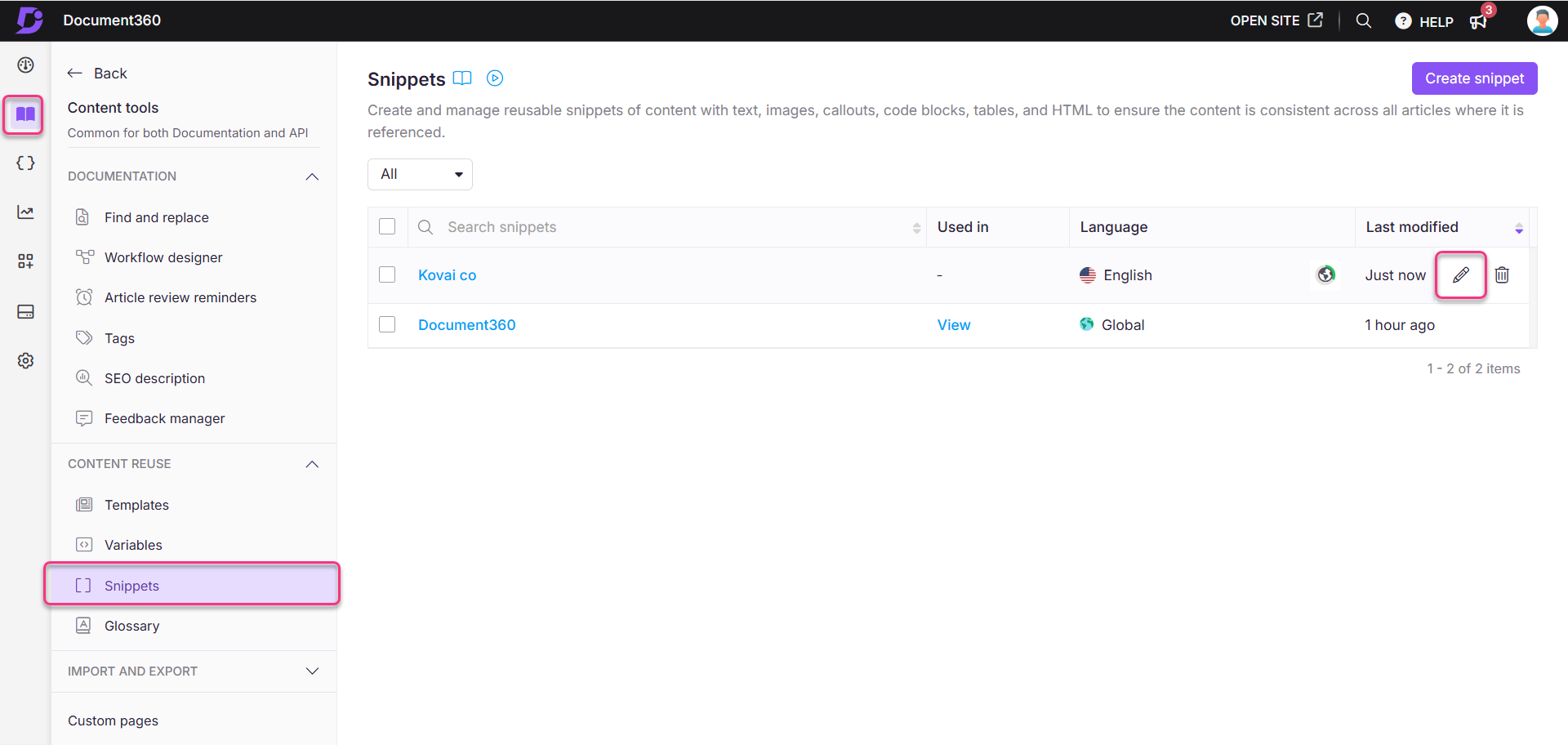This screenshot has height=745, width=1568.
Task: Open the announcements megaphone icon
Action: 1478,21
